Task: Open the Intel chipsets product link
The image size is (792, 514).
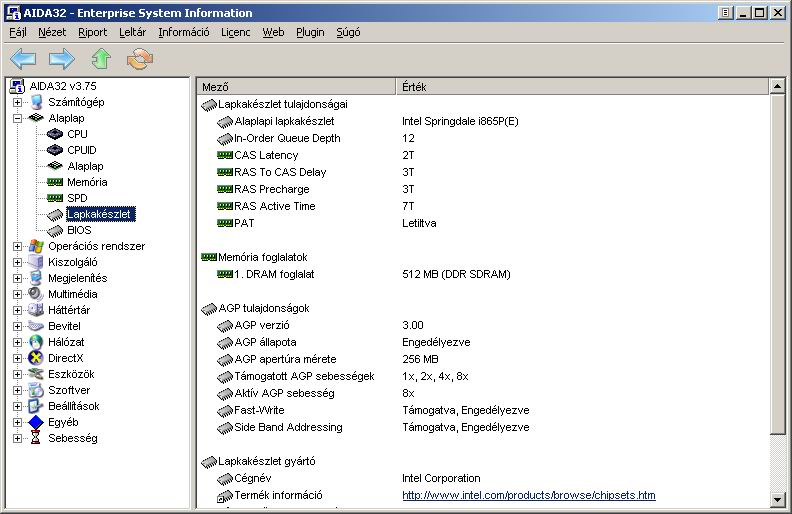Action: pos(529,495)
